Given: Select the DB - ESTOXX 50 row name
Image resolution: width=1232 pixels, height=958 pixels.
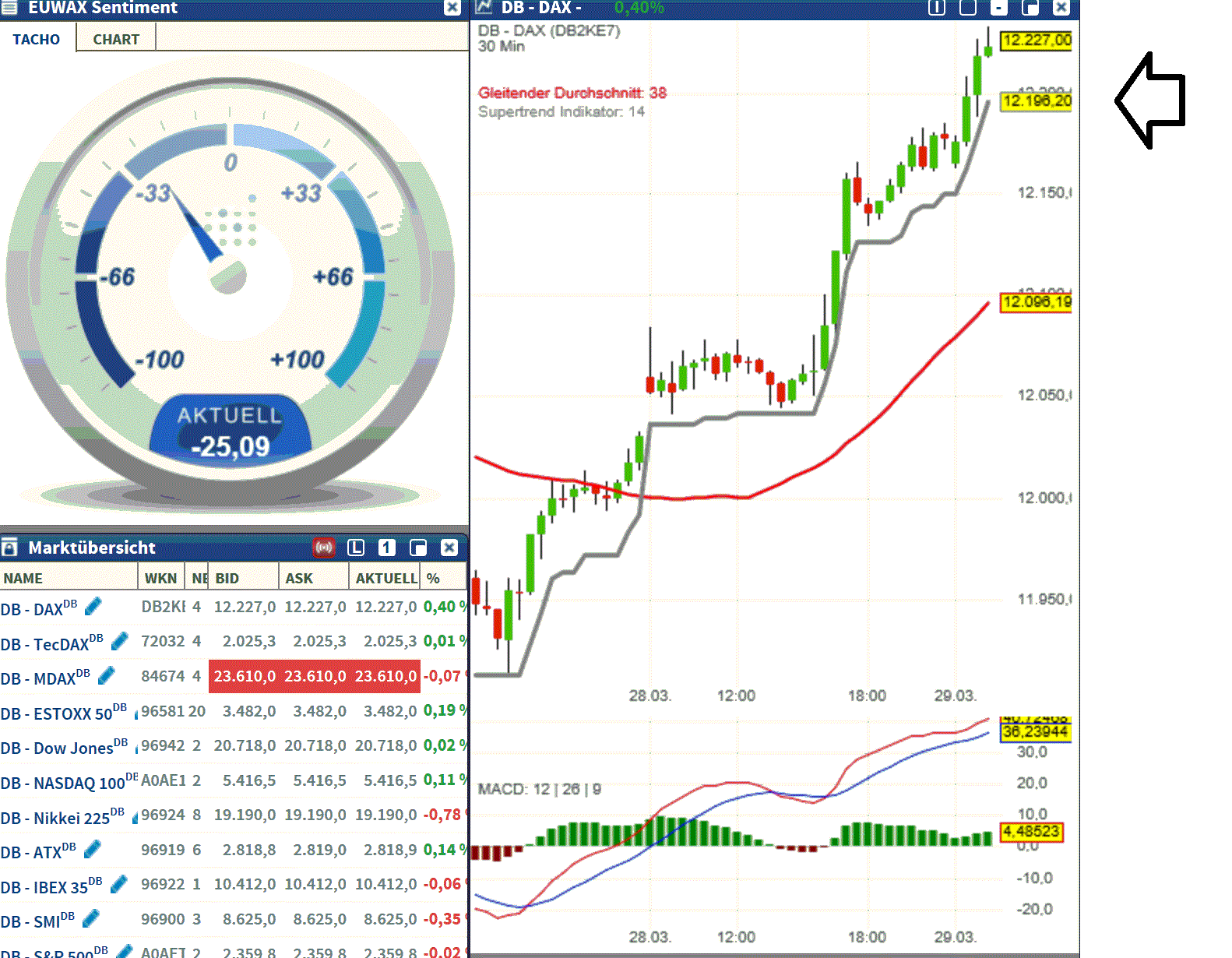Looking at the screenshot, I should [63, 712].
